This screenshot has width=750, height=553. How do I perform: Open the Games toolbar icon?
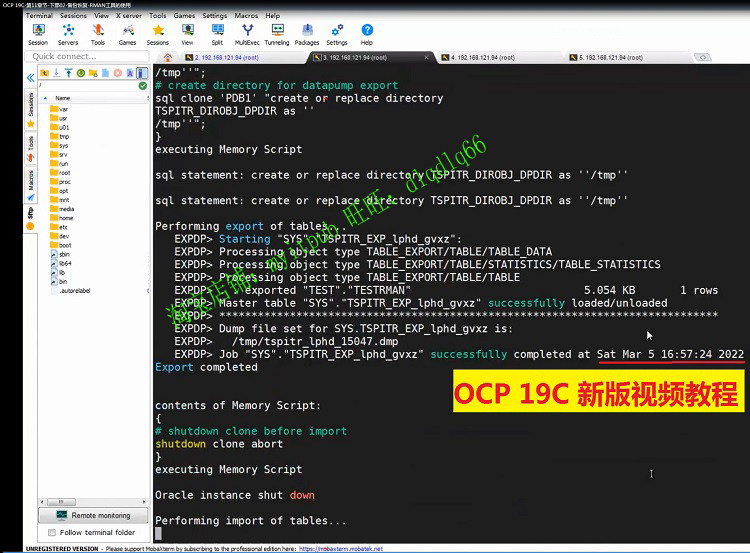pyautogui.click(x=128, y=31)
